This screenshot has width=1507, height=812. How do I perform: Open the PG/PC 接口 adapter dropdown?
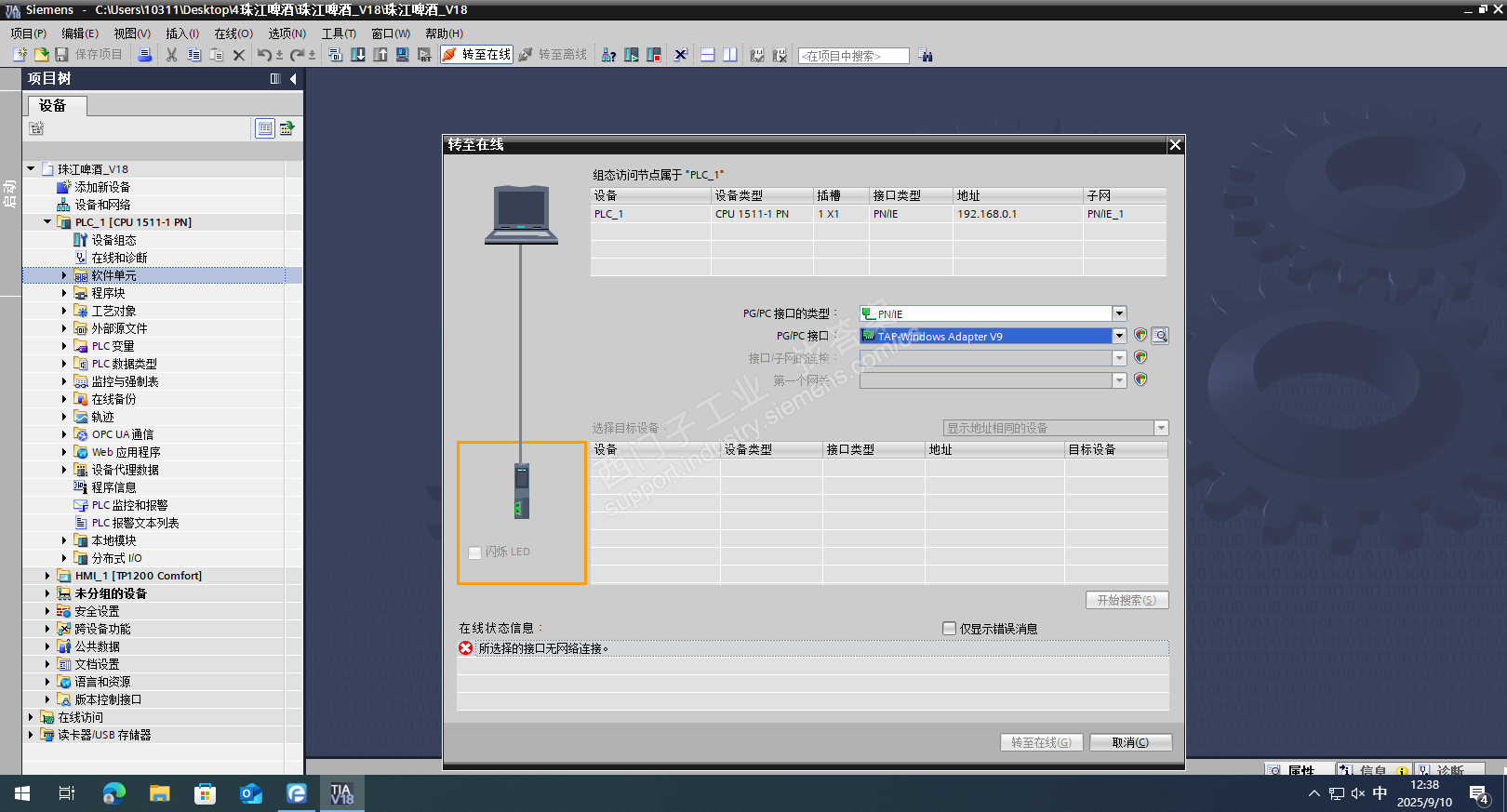coord(1120,336)
